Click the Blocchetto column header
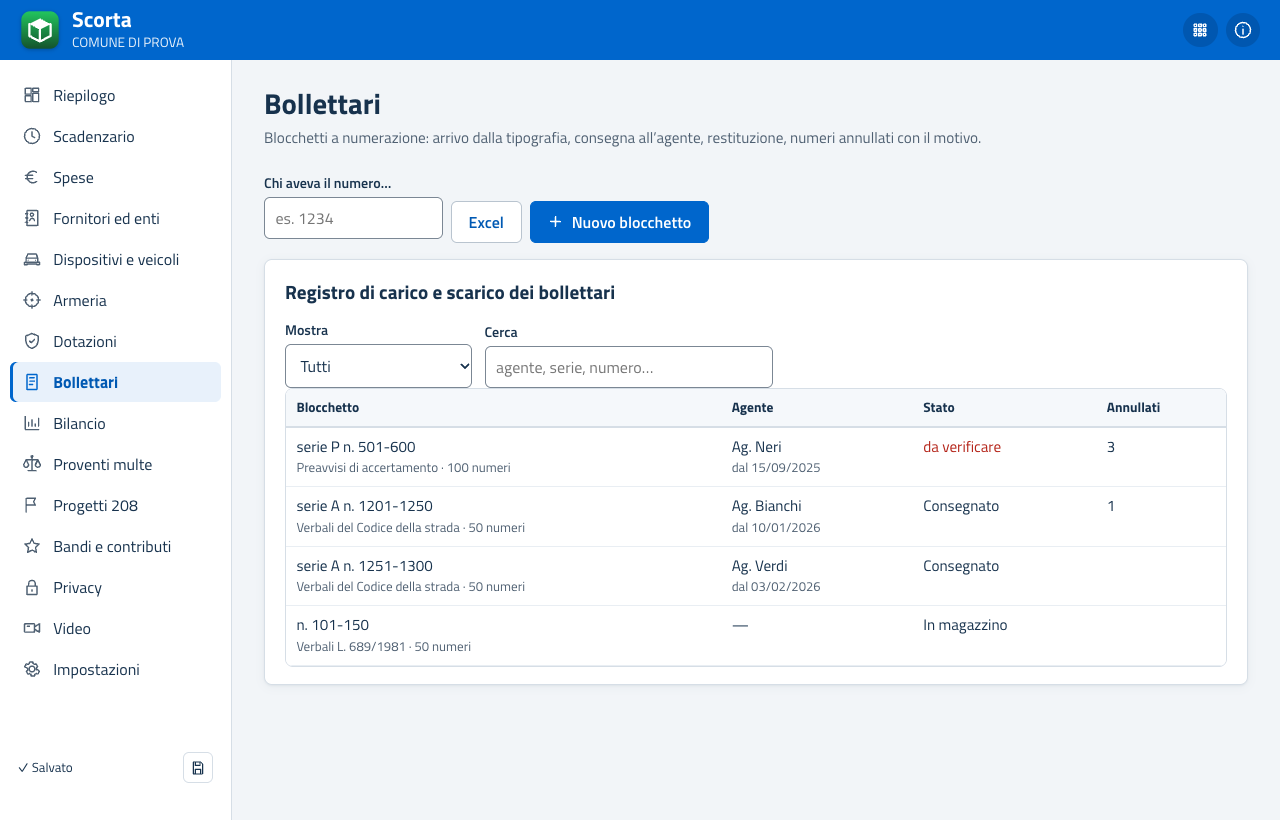This screenshot has height=820, width=1280. 328,408
